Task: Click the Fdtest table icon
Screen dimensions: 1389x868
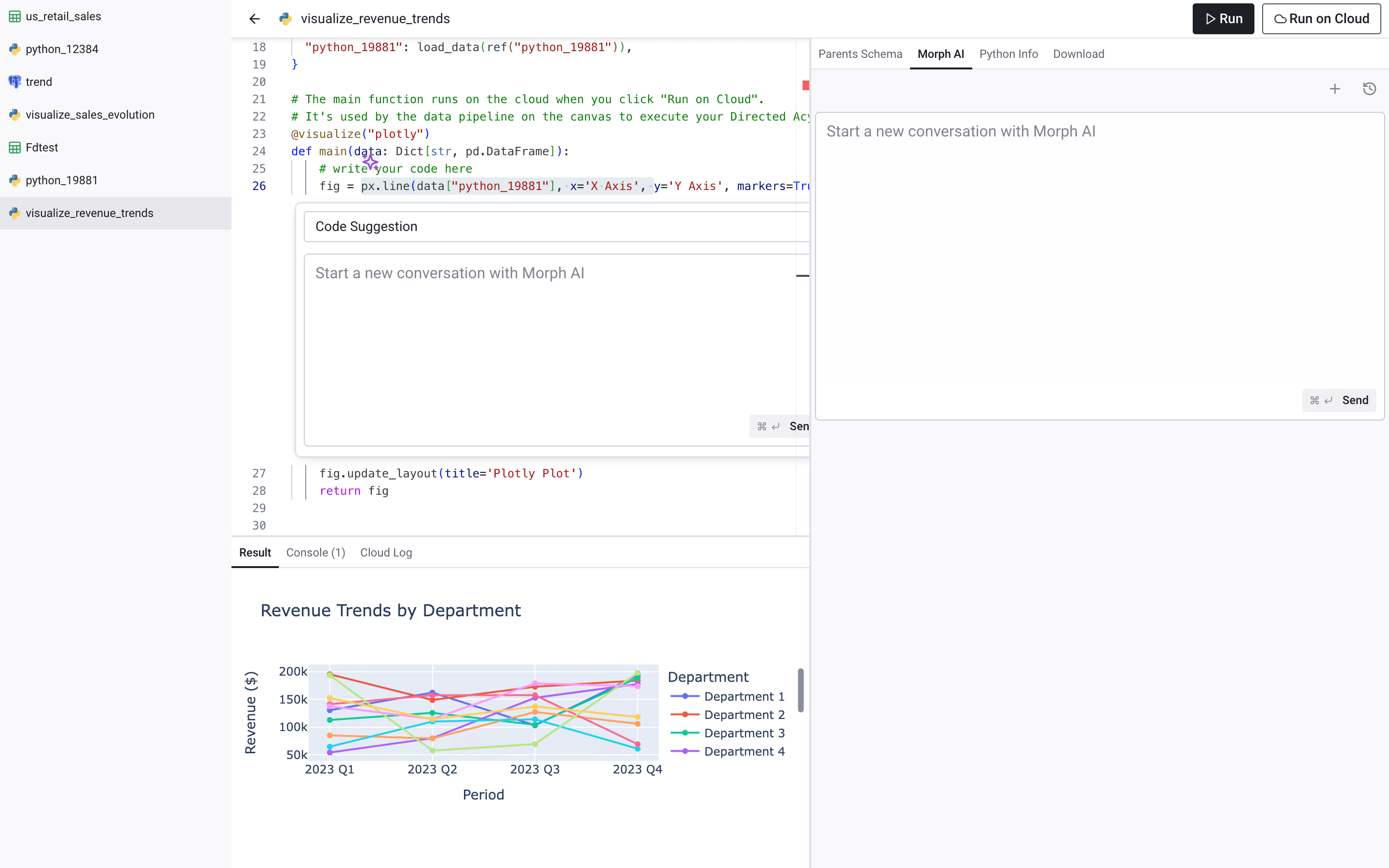Action: pyautogui.click(x=15, y=147)
